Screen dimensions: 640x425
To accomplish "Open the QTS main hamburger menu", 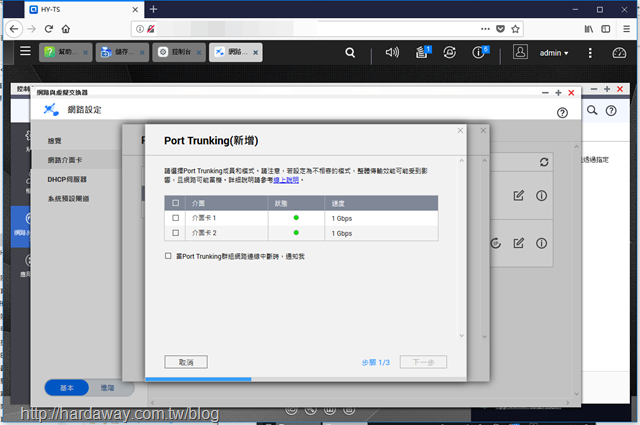I will 25,51.
